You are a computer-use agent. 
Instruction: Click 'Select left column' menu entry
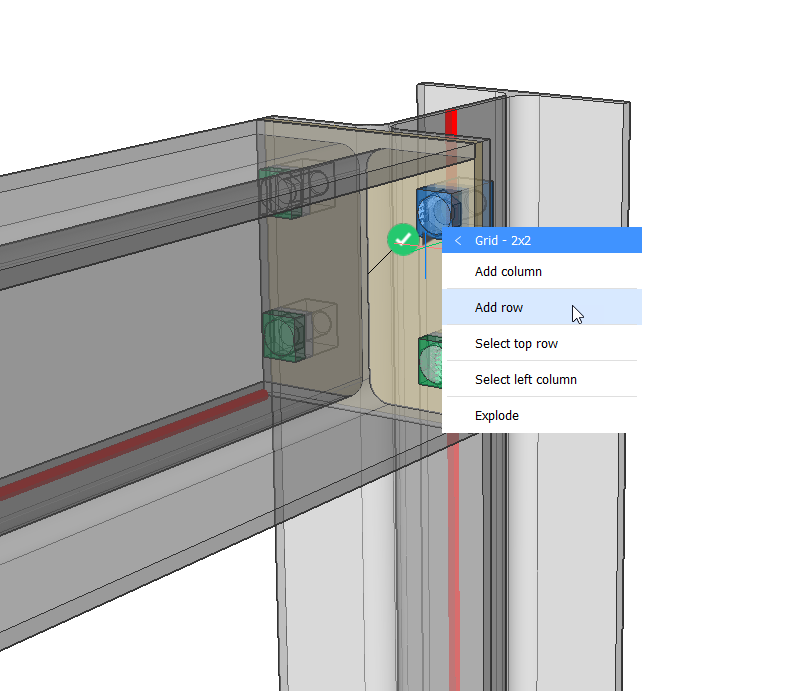pos(525,380)
